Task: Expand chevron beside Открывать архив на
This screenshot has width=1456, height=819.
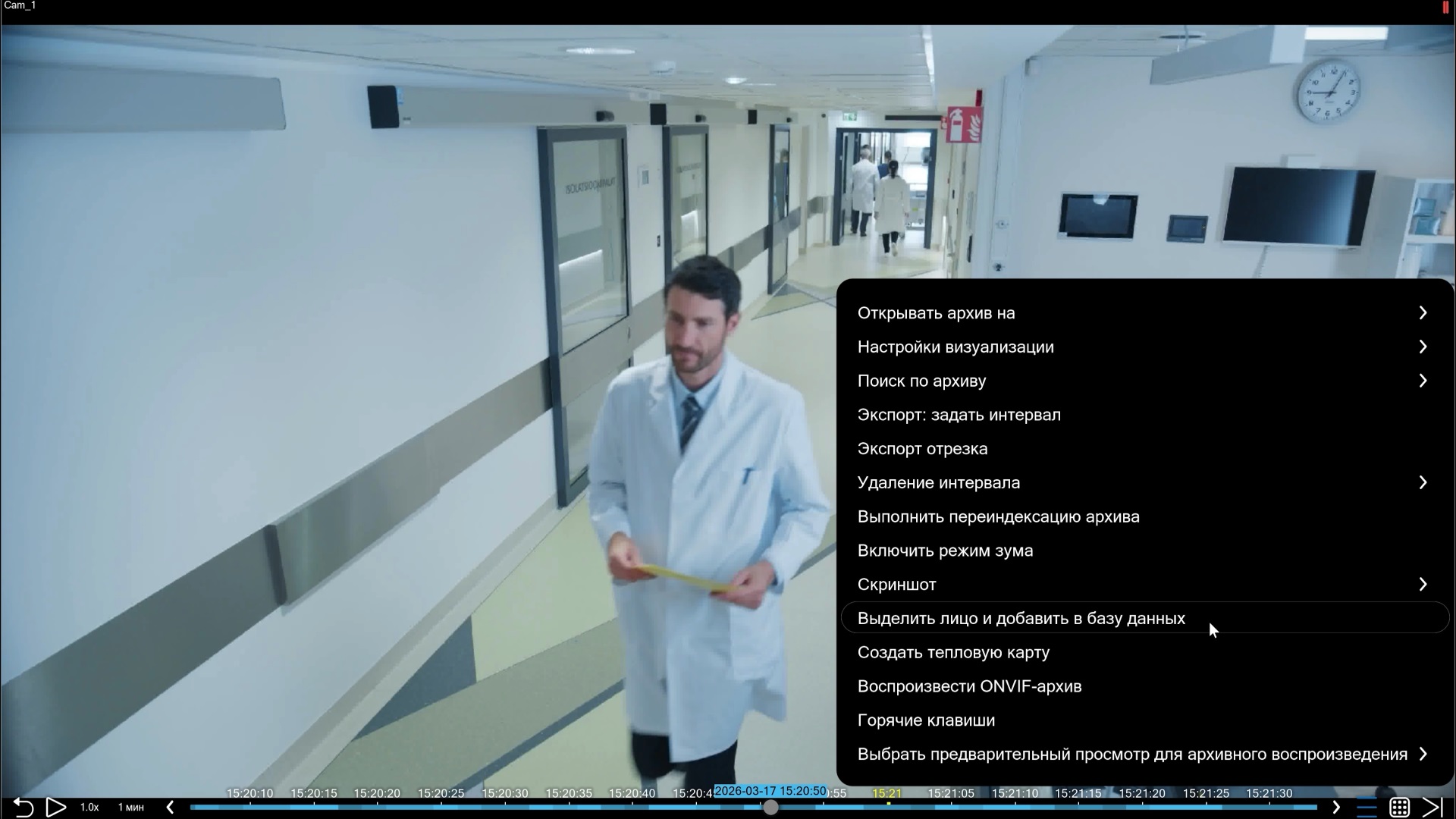Action: (x=1423, y=313)
